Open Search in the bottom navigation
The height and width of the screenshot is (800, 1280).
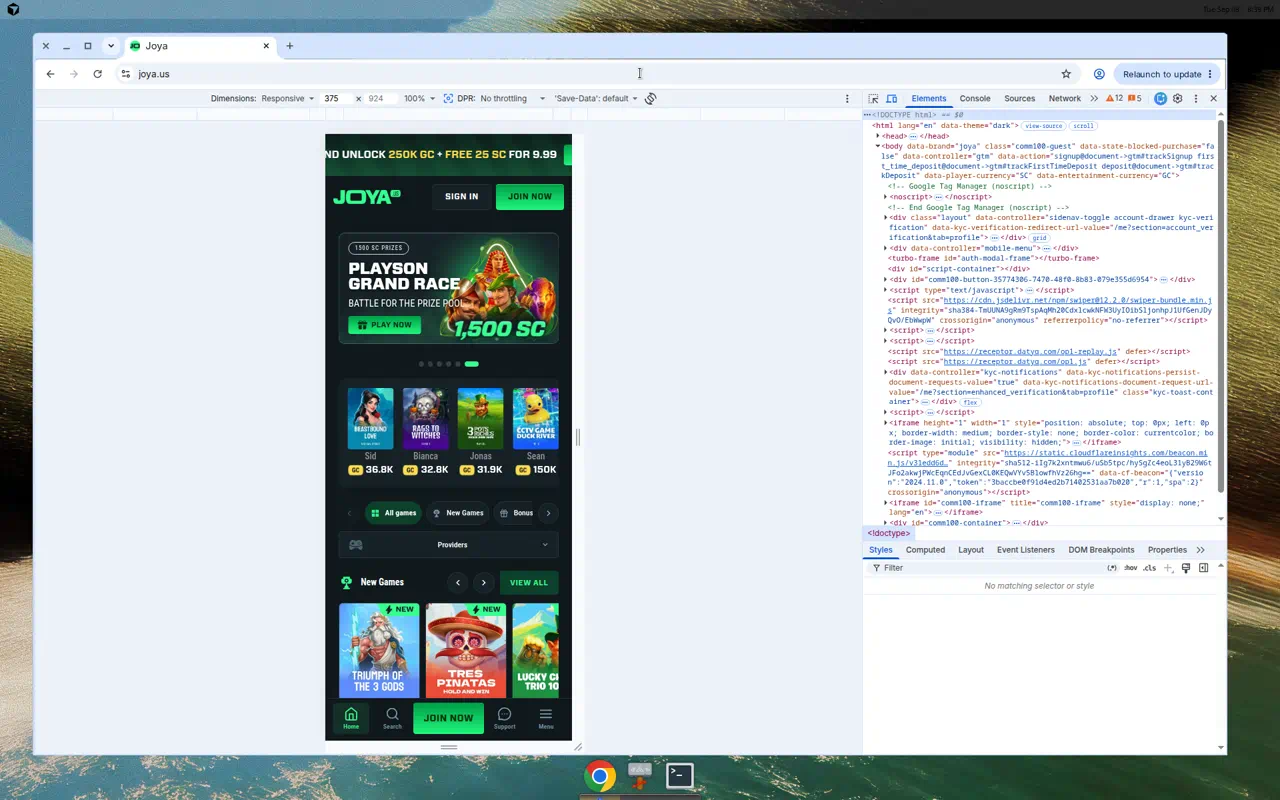tap(392, 718)
